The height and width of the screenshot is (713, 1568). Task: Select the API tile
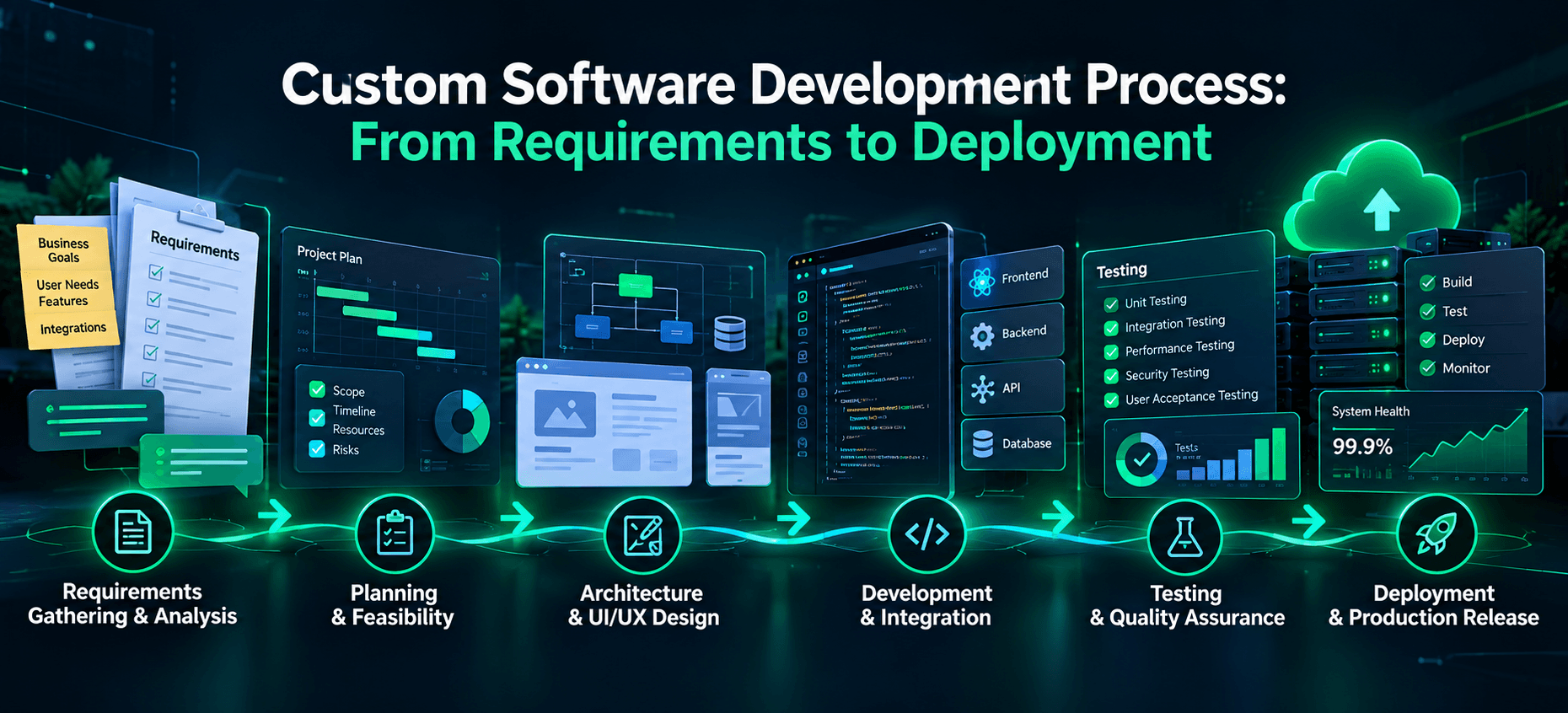point(1012,389)
